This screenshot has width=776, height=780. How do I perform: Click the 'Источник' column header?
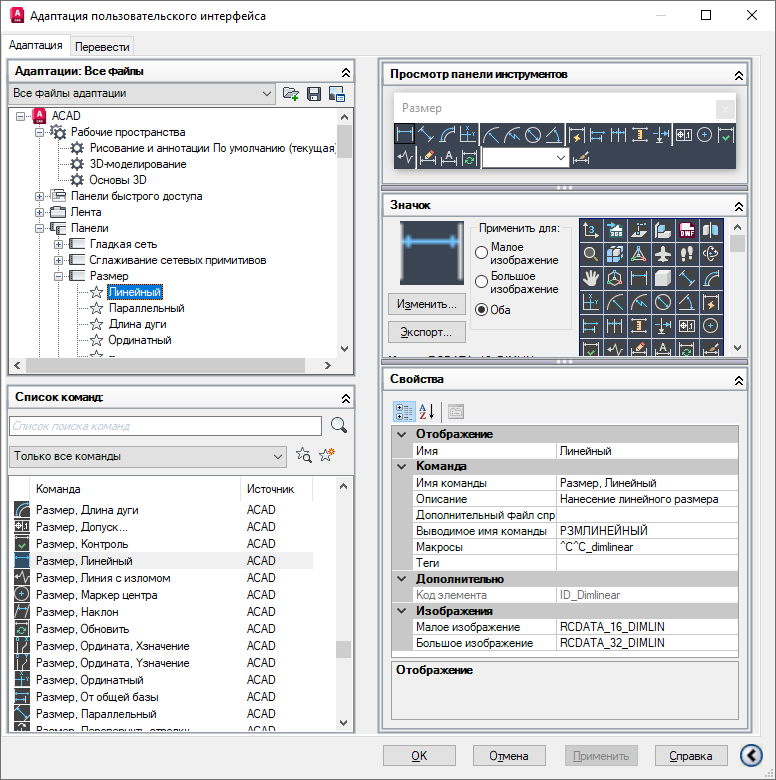(276, 489)
